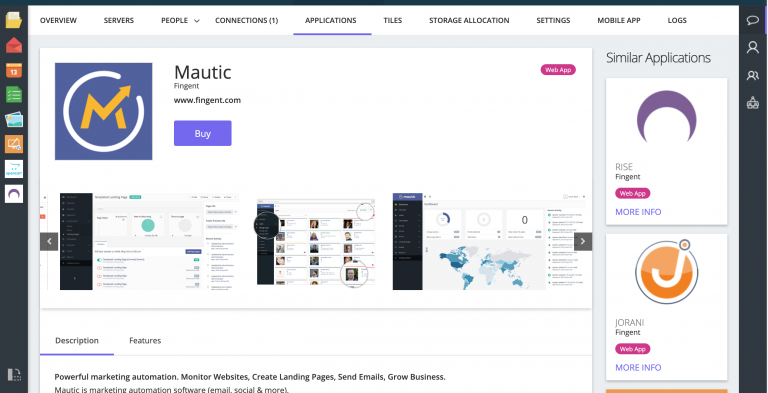Image resolution: width=768 pixels, height=393 pixels.
Task: Open the TILES tab
Action: click(393, 21)
